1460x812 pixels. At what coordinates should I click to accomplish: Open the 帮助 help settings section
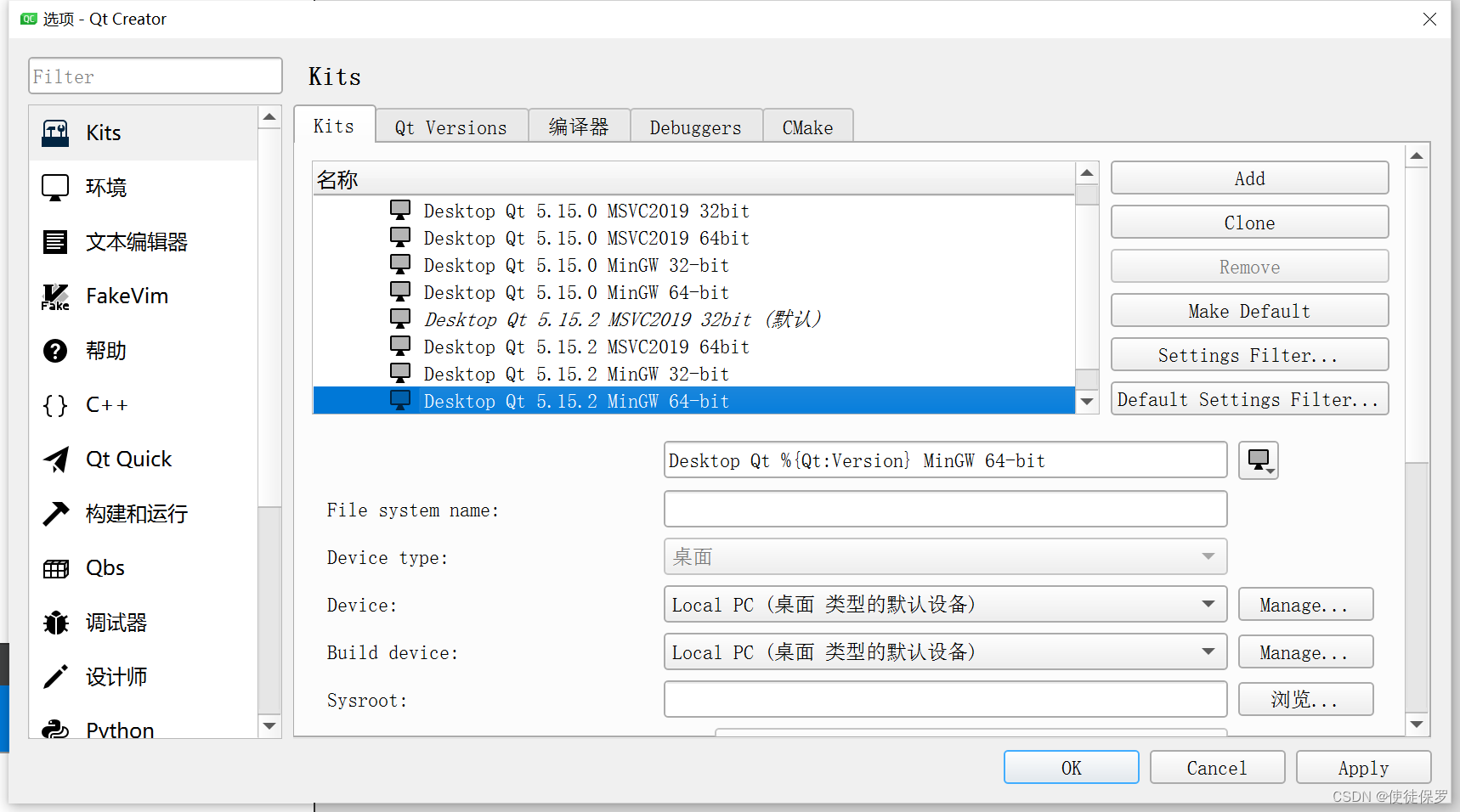coord(104,350)
